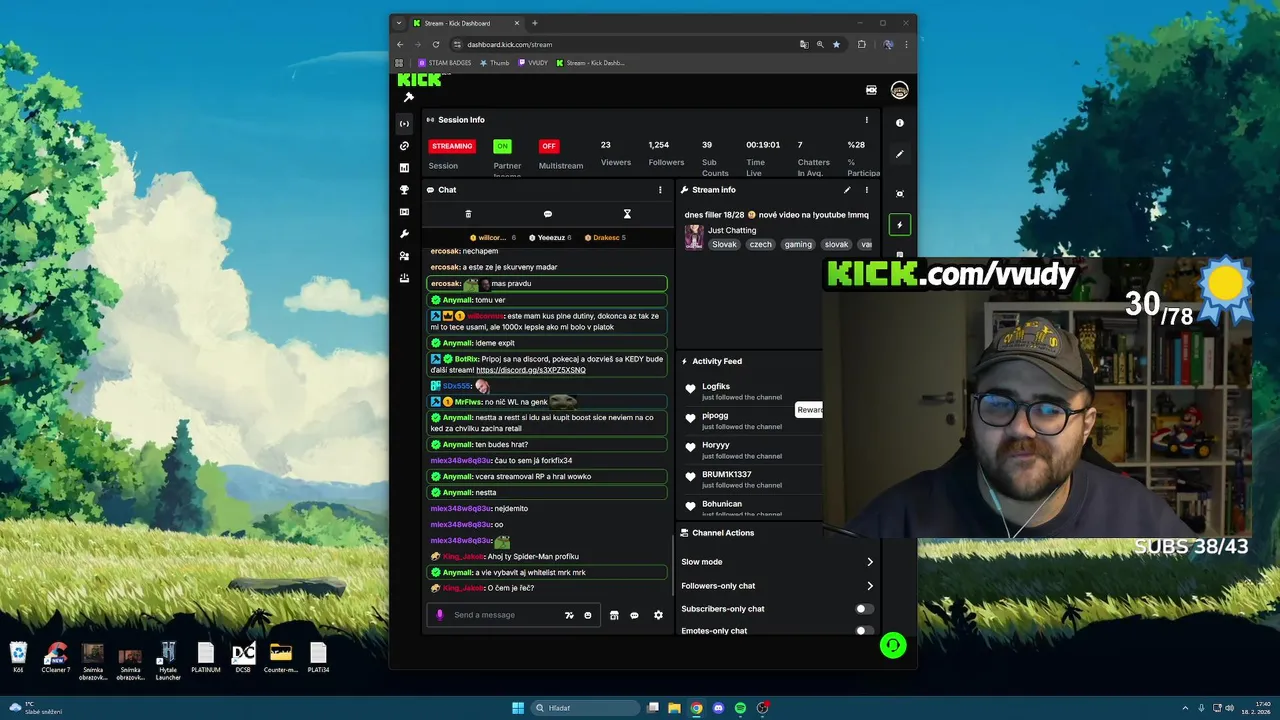
Task: Edit stream info with the pencil icon
Action: click(847, 190)
